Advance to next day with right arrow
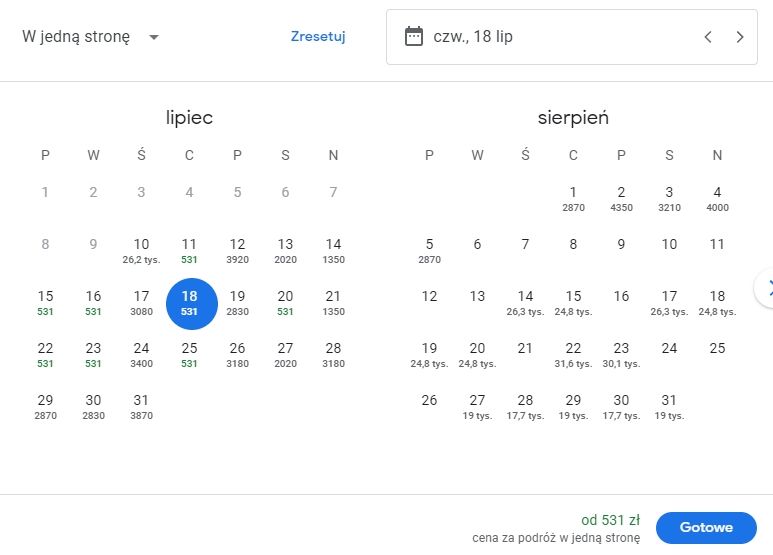The width and height of the screenshot is (773, 555). point(739,37)
